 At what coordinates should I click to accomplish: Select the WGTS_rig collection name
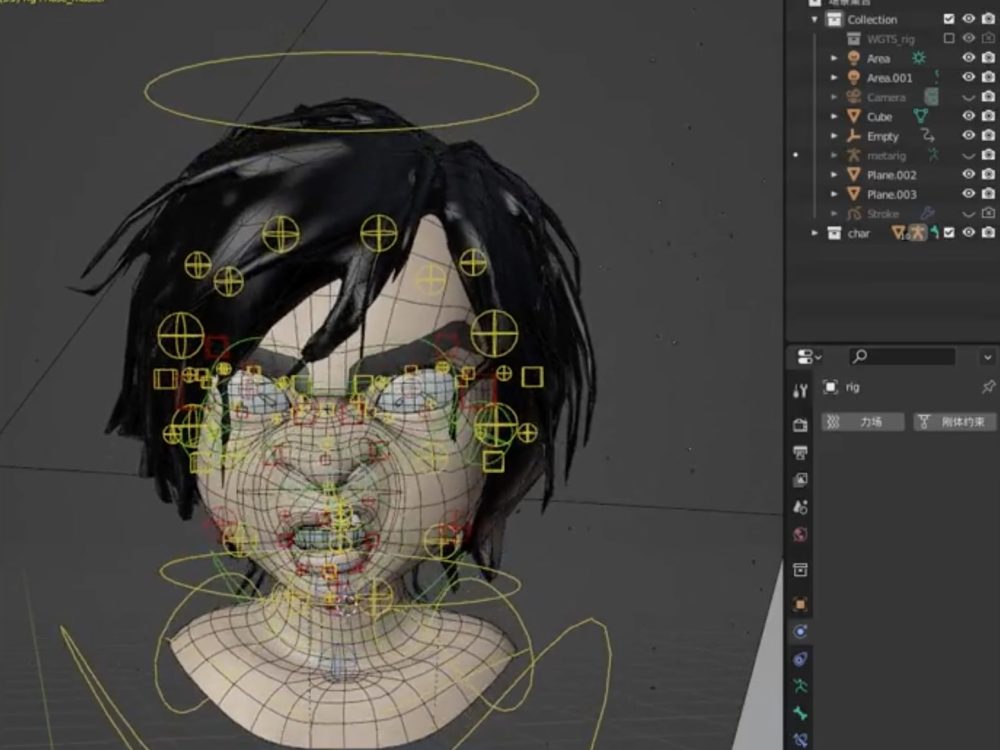890,39
